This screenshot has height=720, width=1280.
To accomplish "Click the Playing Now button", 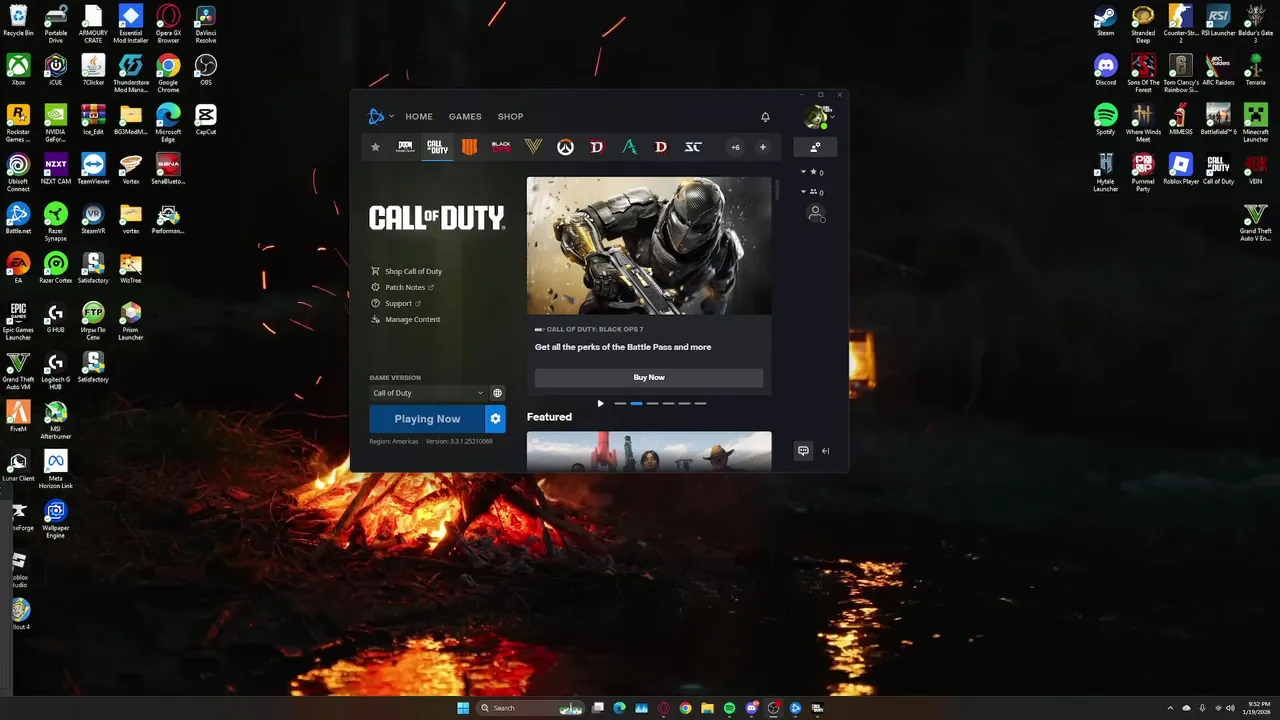I will pos(427,419).
